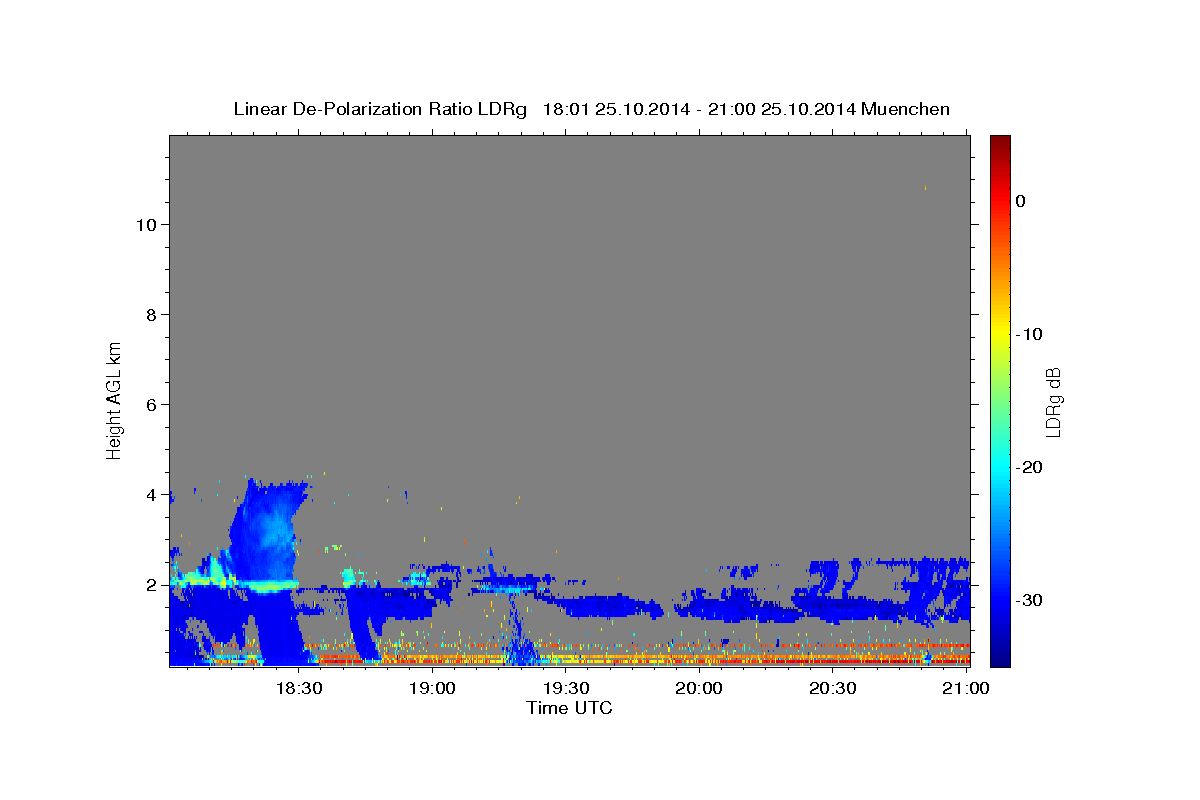Click the colorbar value -20
Viewport: 1200px width, 800px height.
pyautogui.click(x=1028, y=467)
